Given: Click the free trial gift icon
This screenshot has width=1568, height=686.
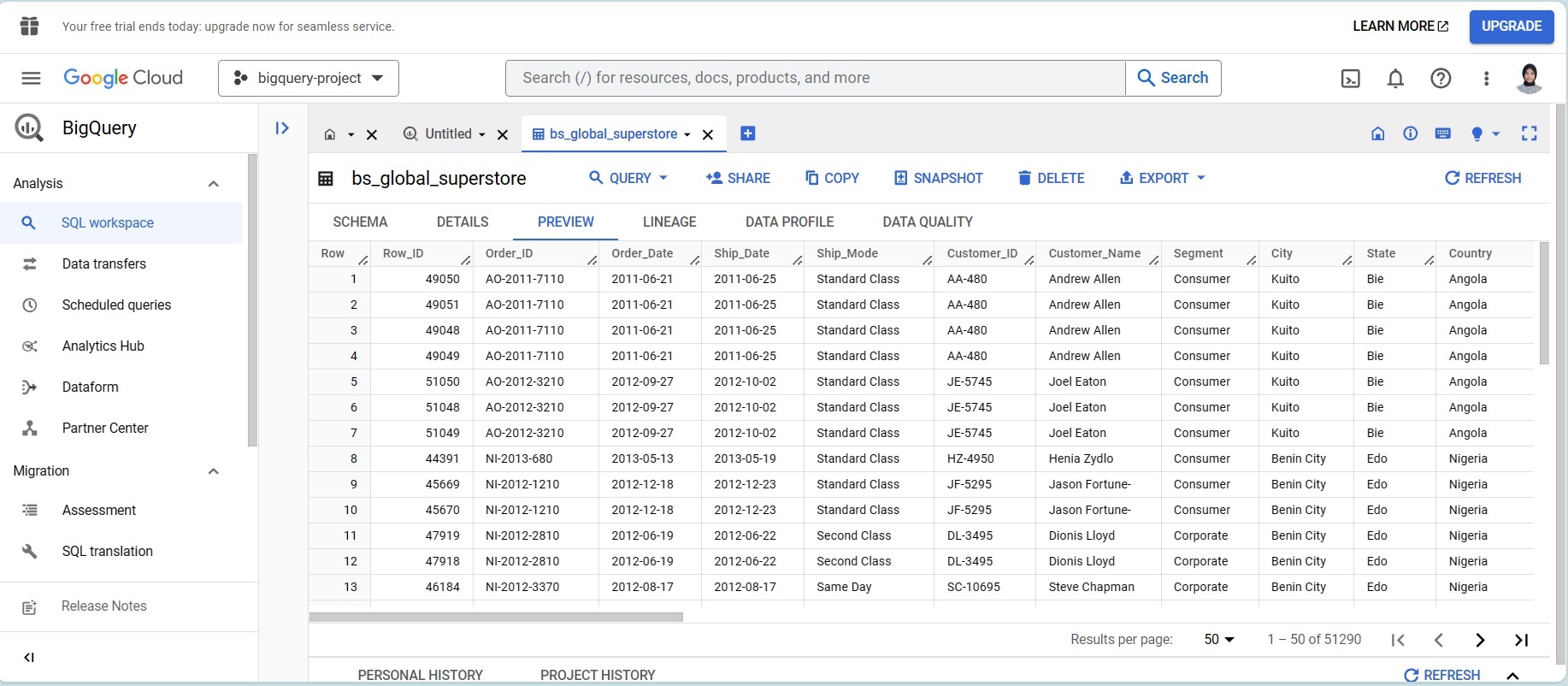Looking at the screenshot, I should pyautogui.click(x=30, y=27).
